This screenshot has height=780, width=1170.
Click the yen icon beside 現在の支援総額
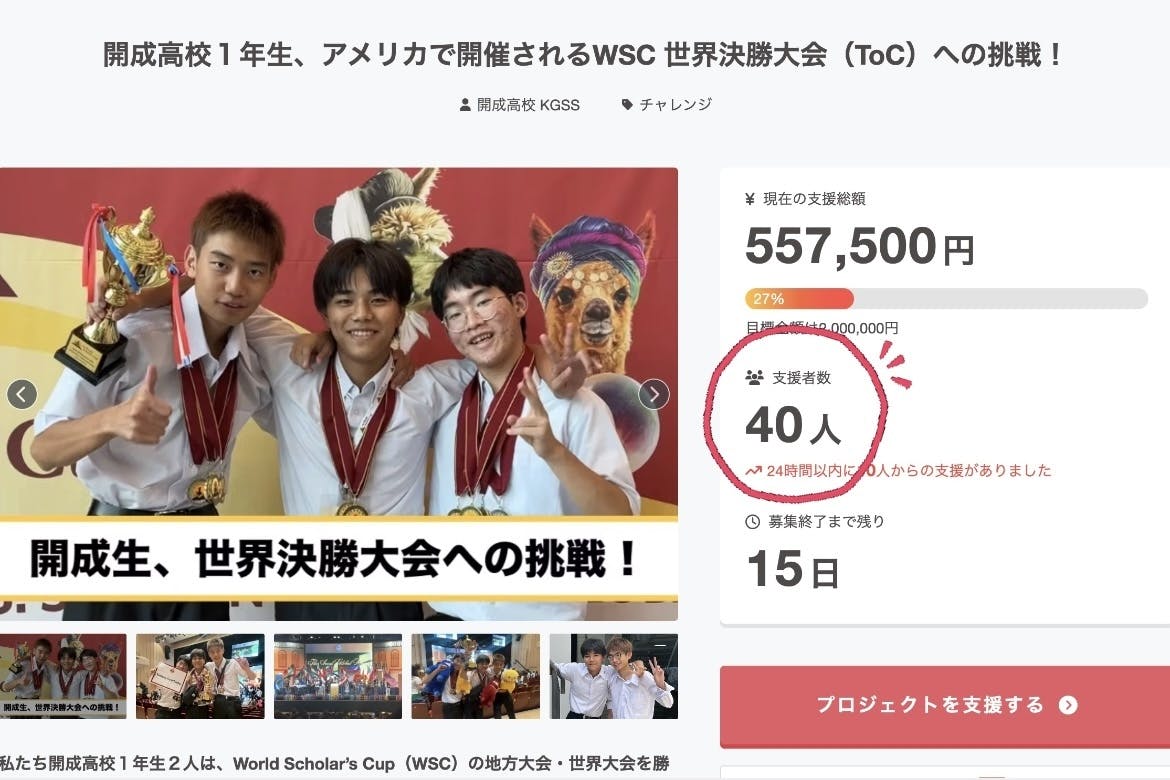coord(750,199)
